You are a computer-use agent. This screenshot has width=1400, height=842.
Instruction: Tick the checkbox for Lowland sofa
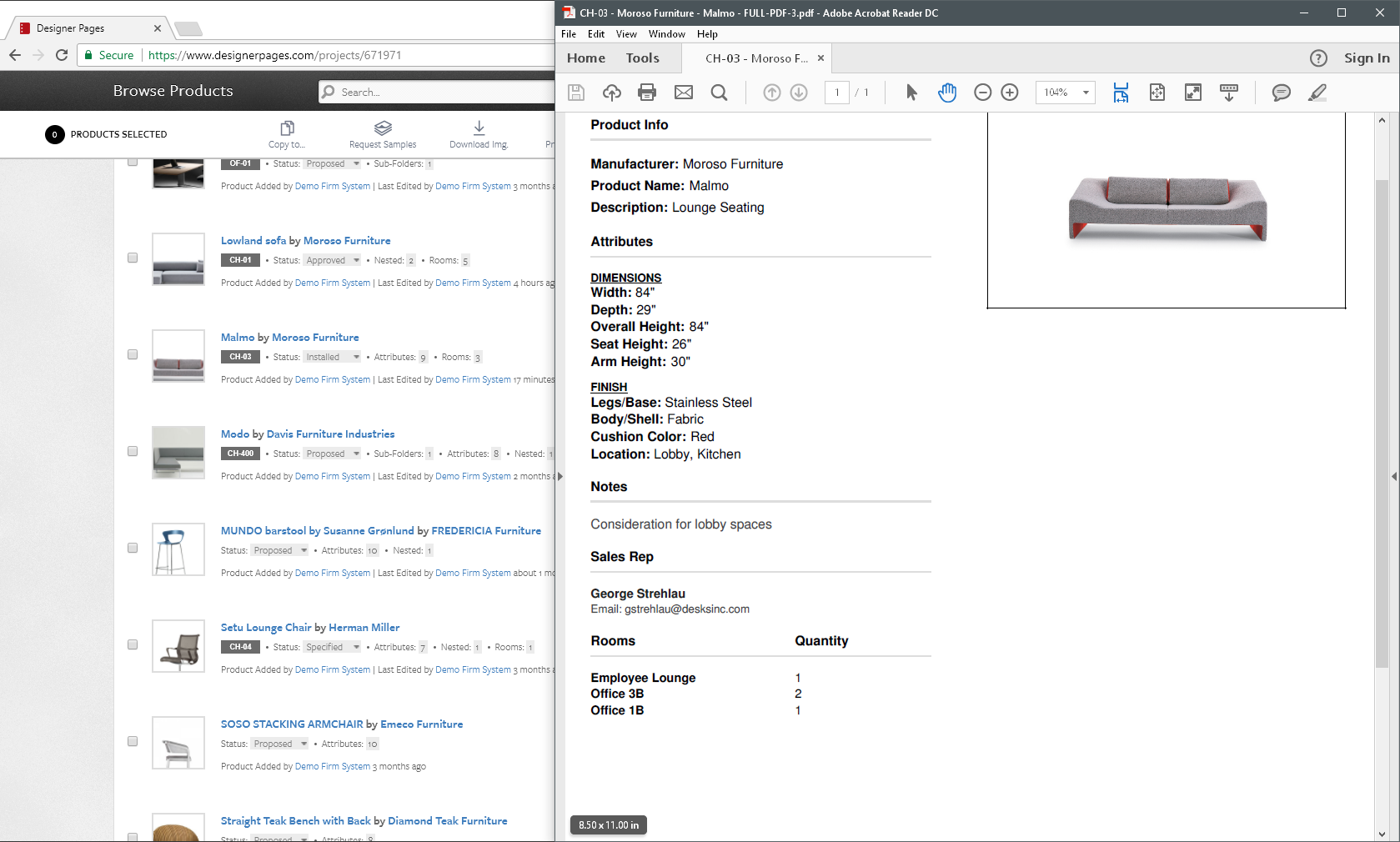click(x=133, y=258)
